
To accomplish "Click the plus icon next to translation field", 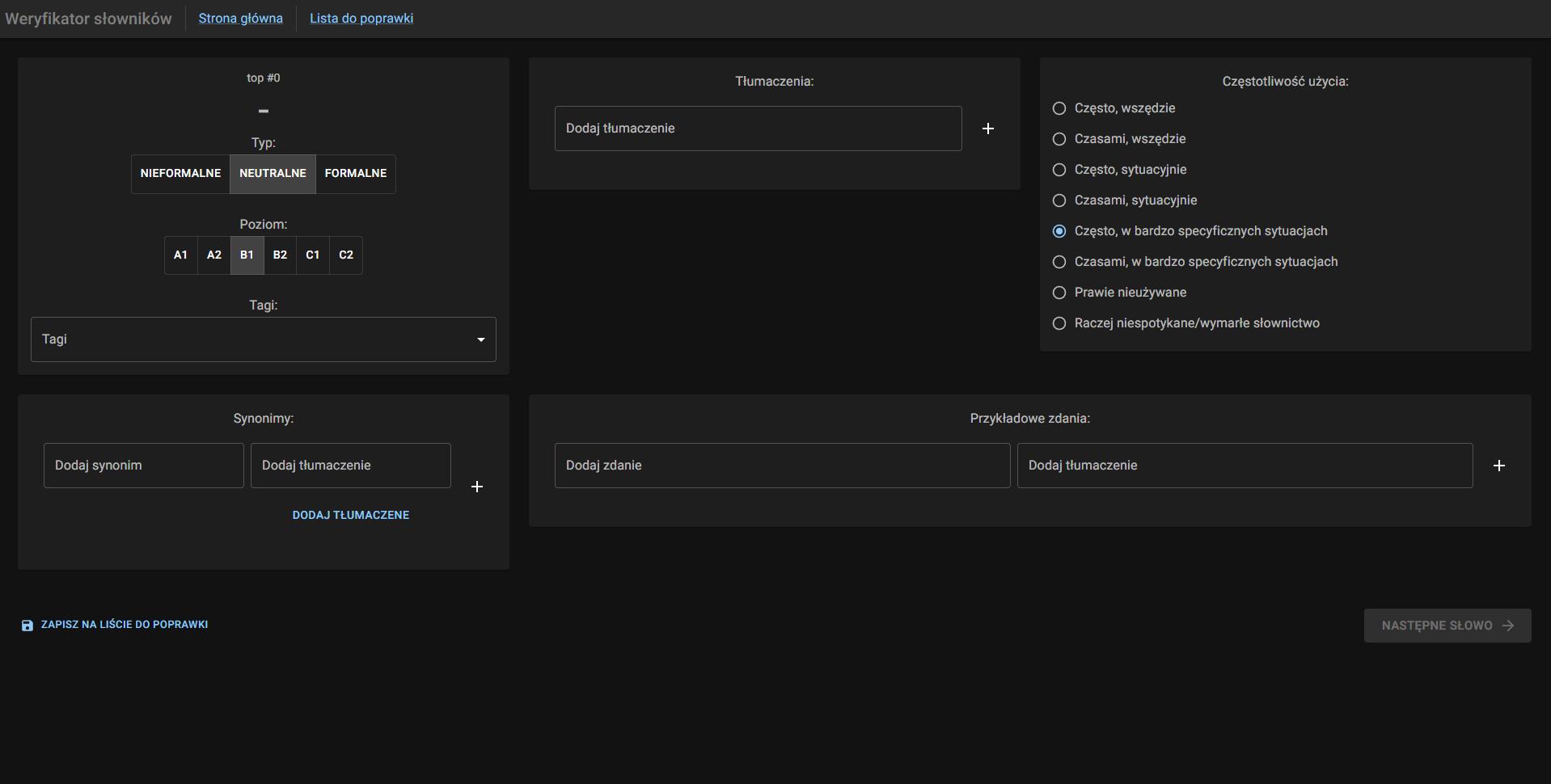I will pyautogui.click(x=987, y=129).
